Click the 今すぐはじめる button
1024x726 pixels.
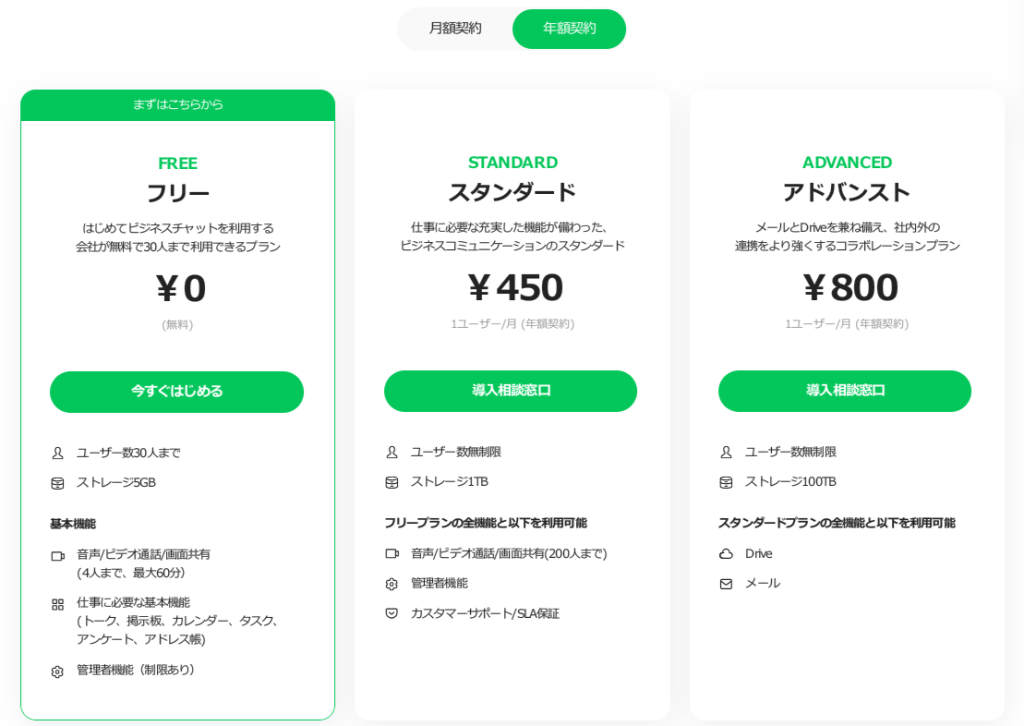176,392
